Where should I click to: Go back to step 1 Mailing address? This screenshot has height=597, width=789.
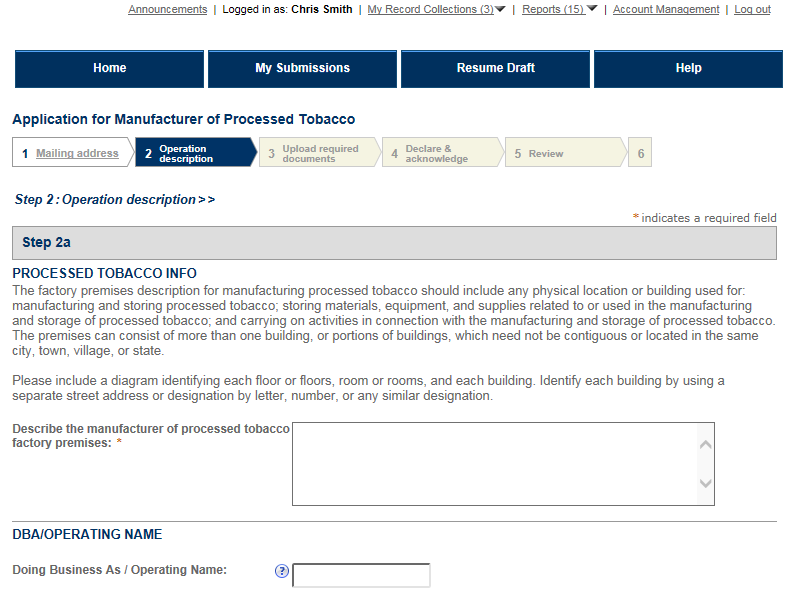76,154
